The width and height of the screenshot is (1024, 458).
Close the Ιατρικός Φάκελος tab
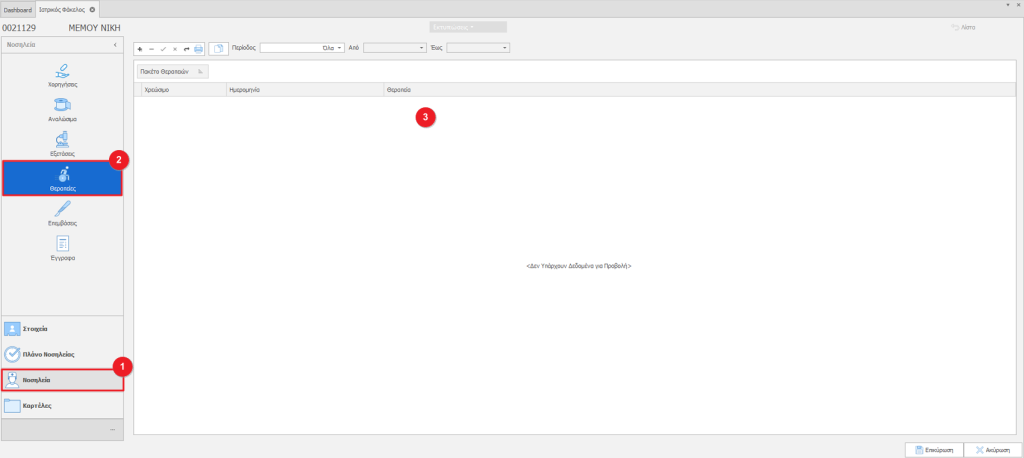tap(92, 9)
